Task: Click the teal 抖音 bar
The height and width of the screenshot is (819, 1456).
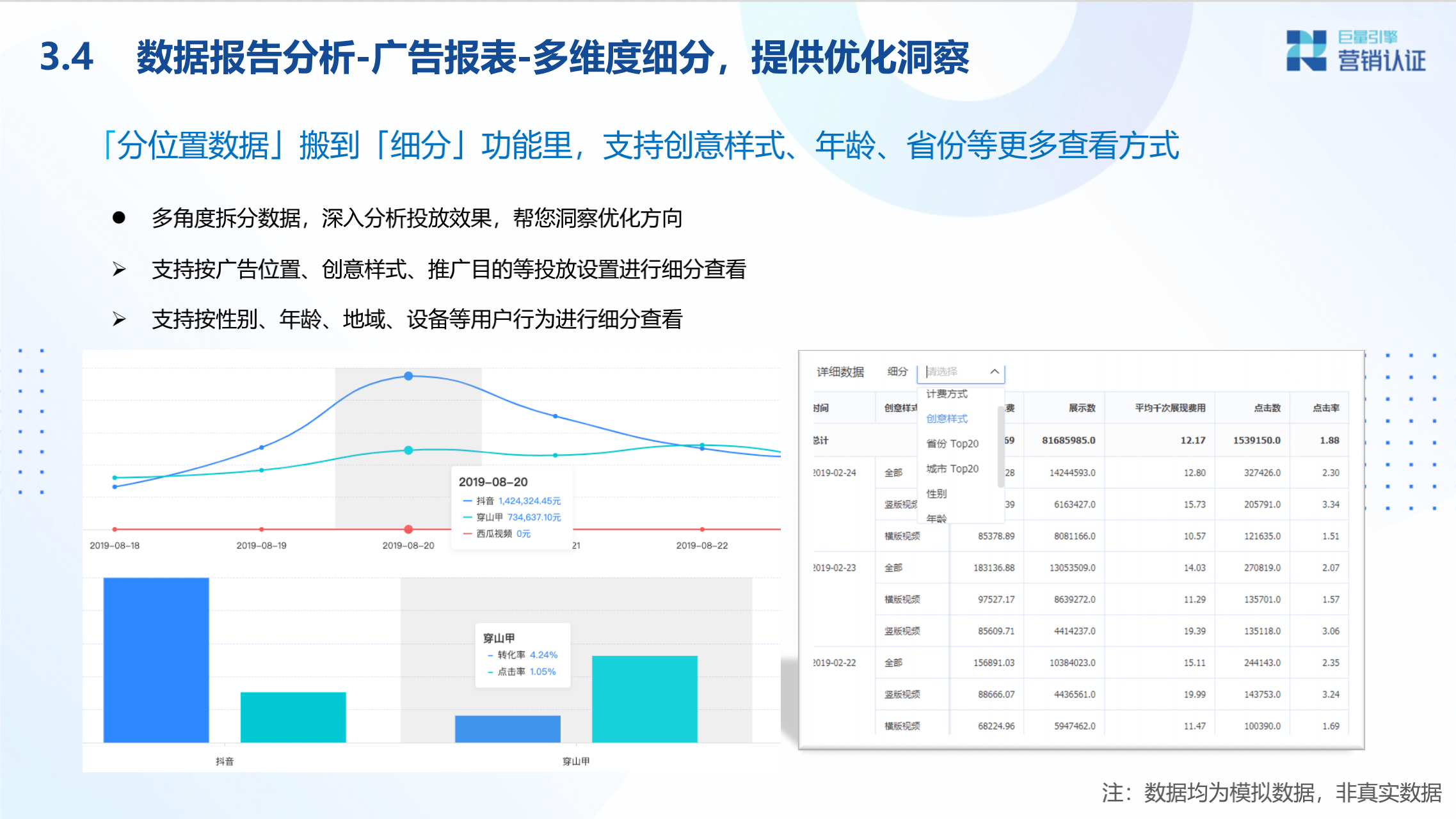Action: (293, 717)
